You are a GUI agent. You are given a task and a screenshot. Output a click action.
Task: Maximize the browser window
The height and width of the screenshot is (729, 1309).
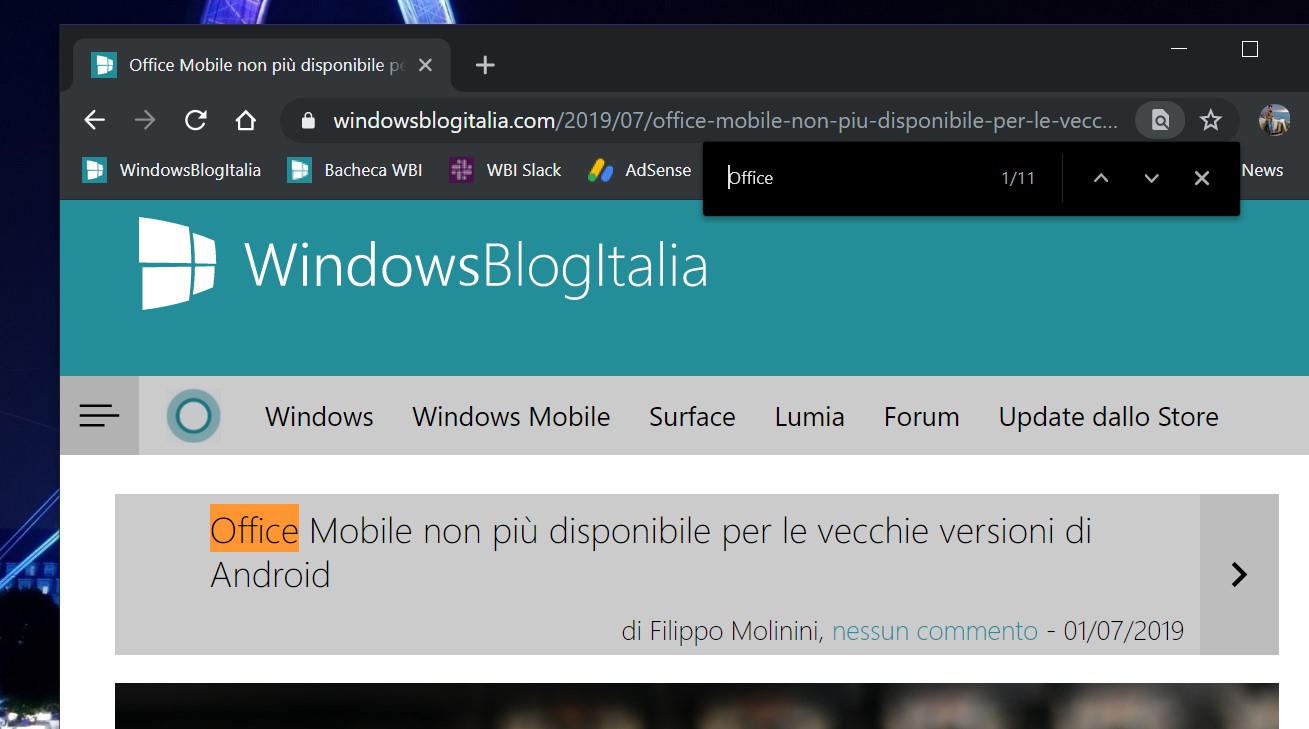point(1249,49)
